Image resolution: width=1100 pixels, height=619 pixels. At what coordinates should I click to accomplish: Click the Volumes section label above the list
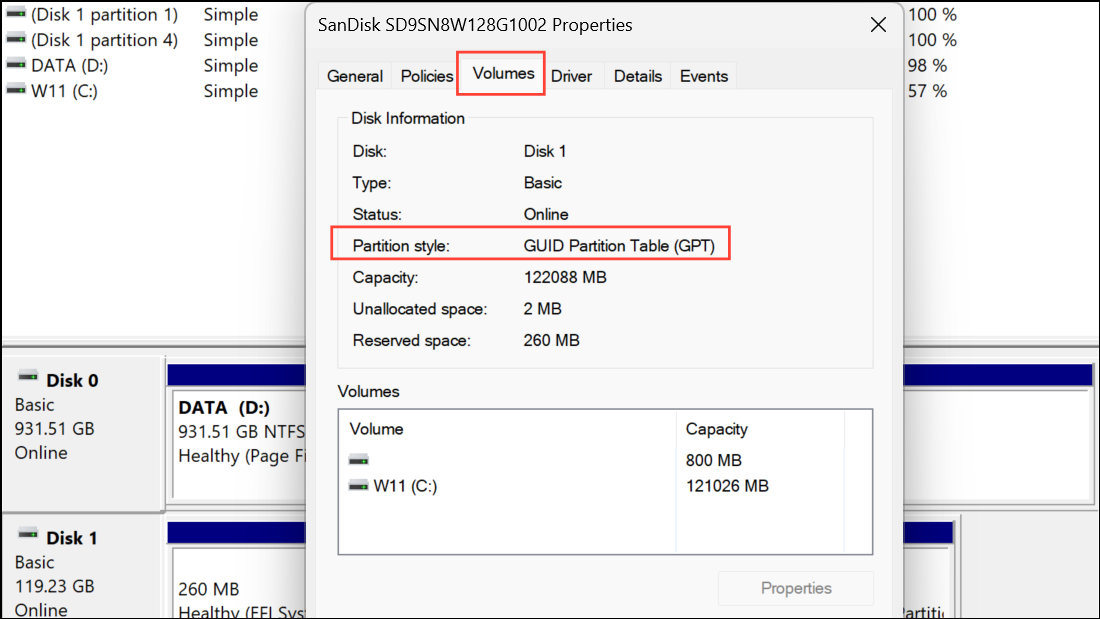click(x=368, y=391)
